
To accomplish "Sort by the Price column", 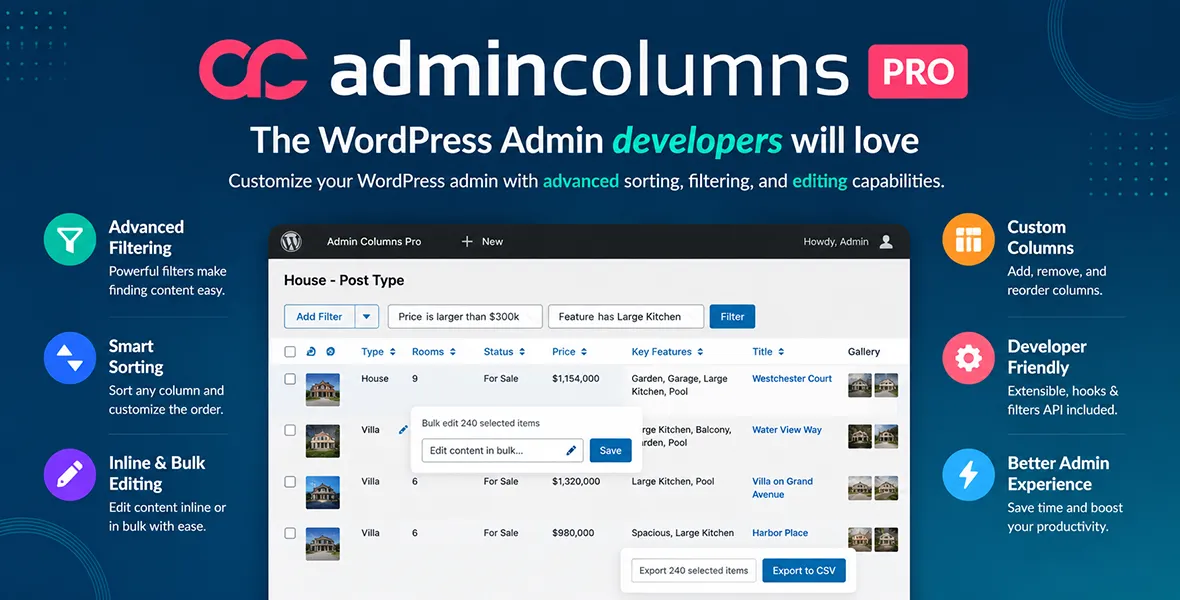I will click(x=569, y=352).
